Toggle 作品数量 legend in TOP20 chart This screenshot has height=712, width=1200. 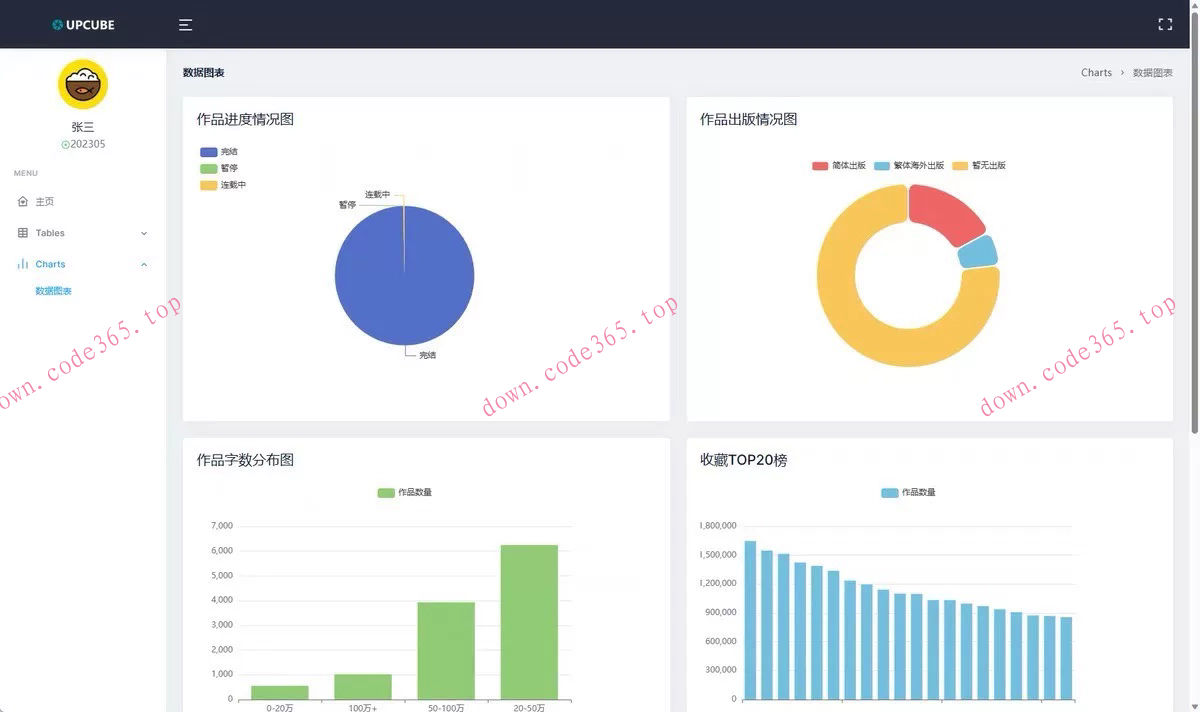tap(909, 492)
